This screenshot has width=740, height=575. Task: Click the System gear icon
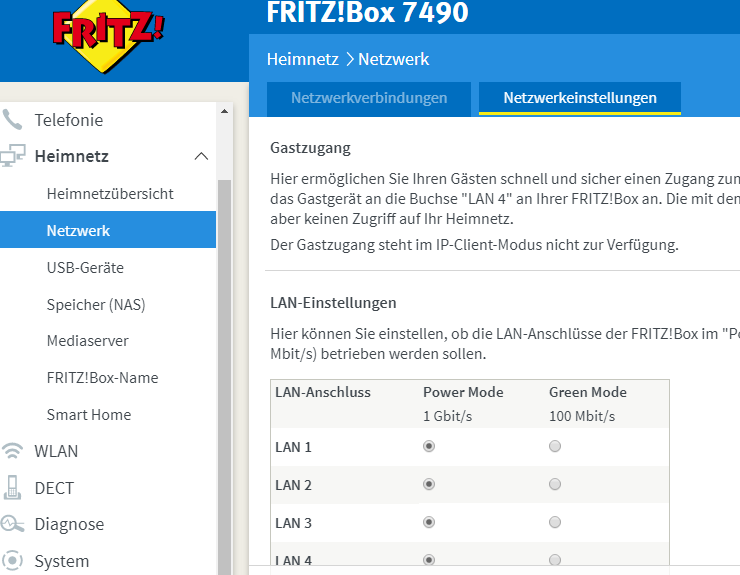[x=12, y=560]
